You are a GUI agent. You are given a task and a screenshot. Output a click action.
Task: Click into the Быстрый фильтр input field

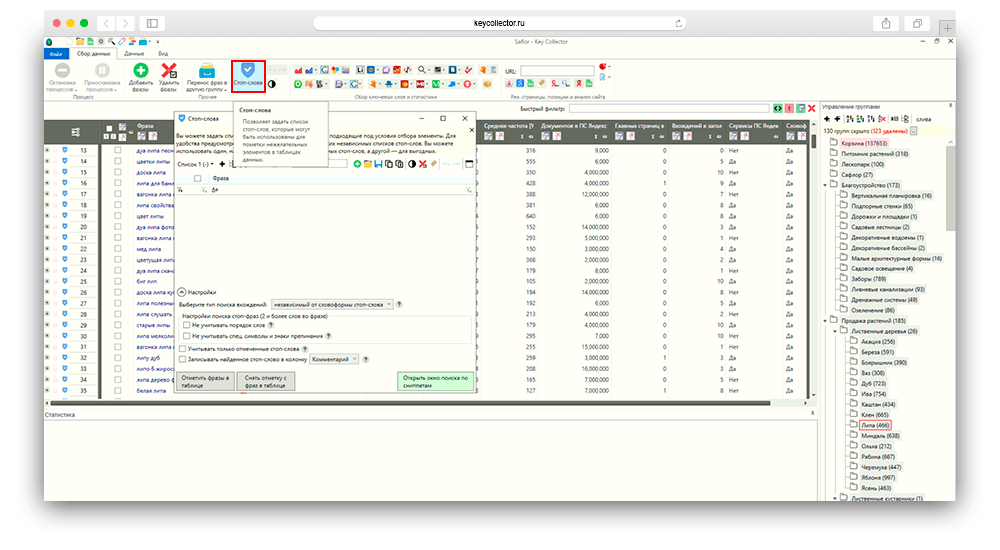[669, 108]
